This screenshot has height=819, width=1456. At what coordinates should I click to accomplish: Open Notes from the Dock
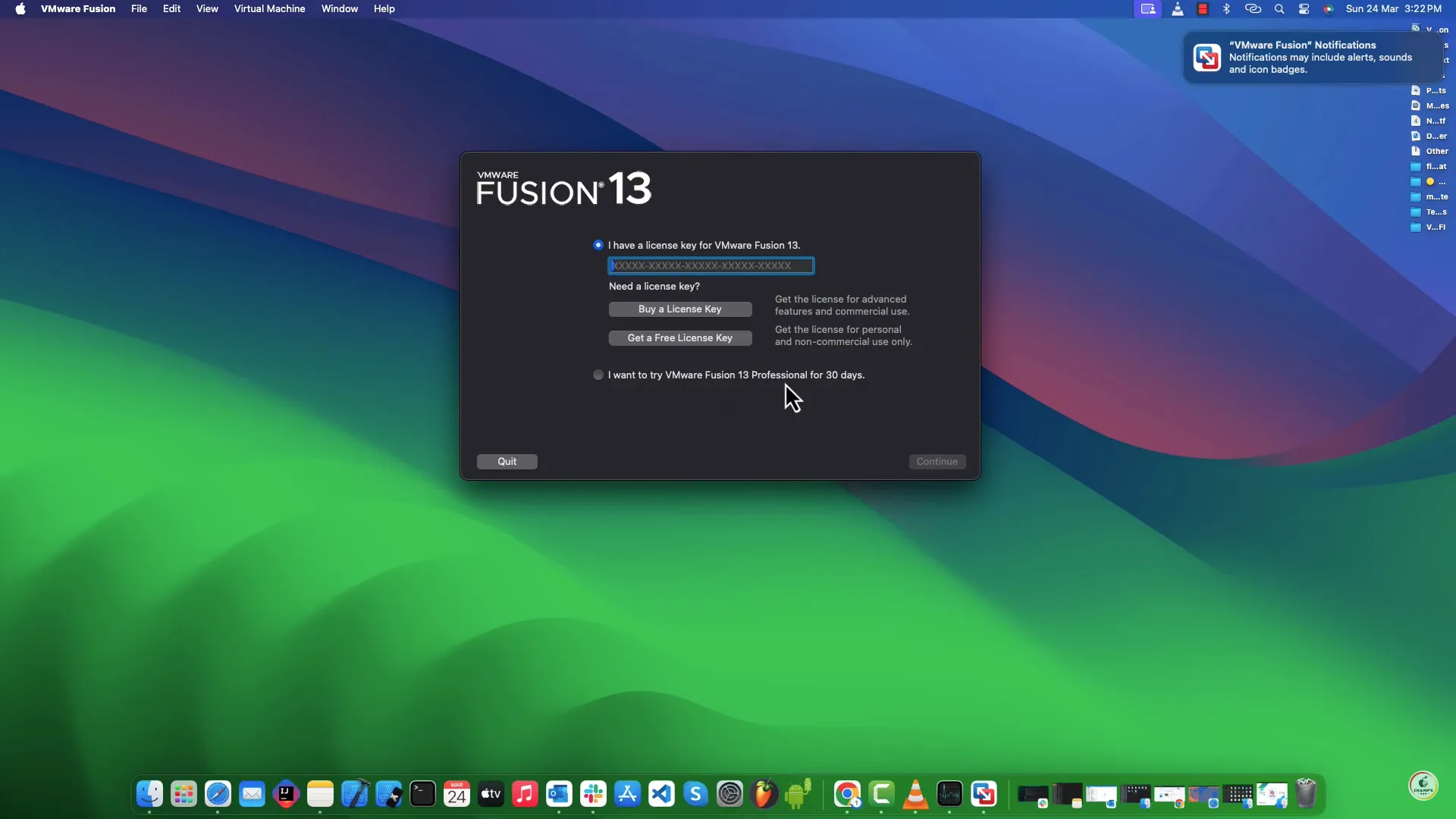(320, 794)
